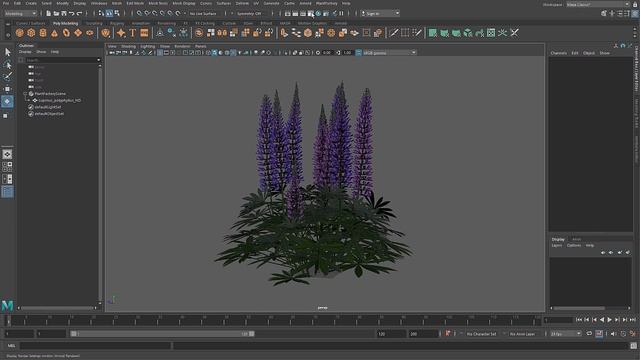The width and height of the screenshot is (640, 360).
Task: Open the Mesh Display menu
Action: [x=184, y=3]
